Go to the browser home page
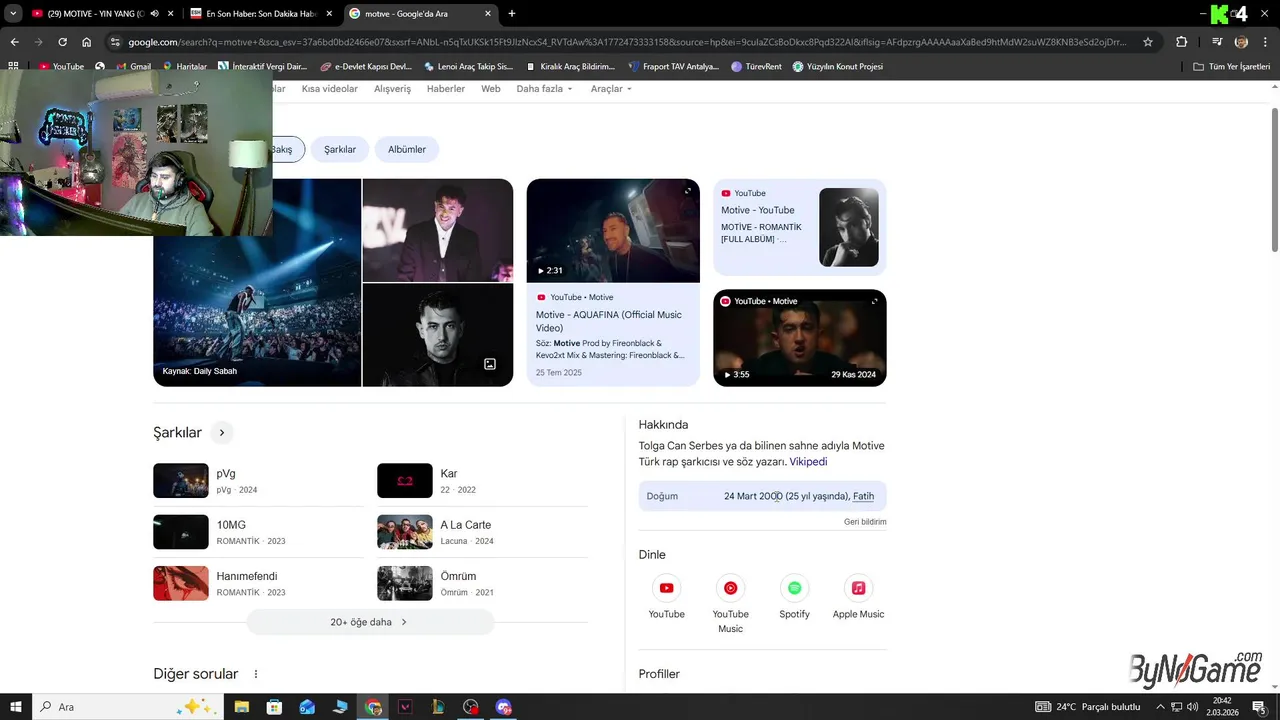Screen dimensions: 1280x720 pos(87,42)
